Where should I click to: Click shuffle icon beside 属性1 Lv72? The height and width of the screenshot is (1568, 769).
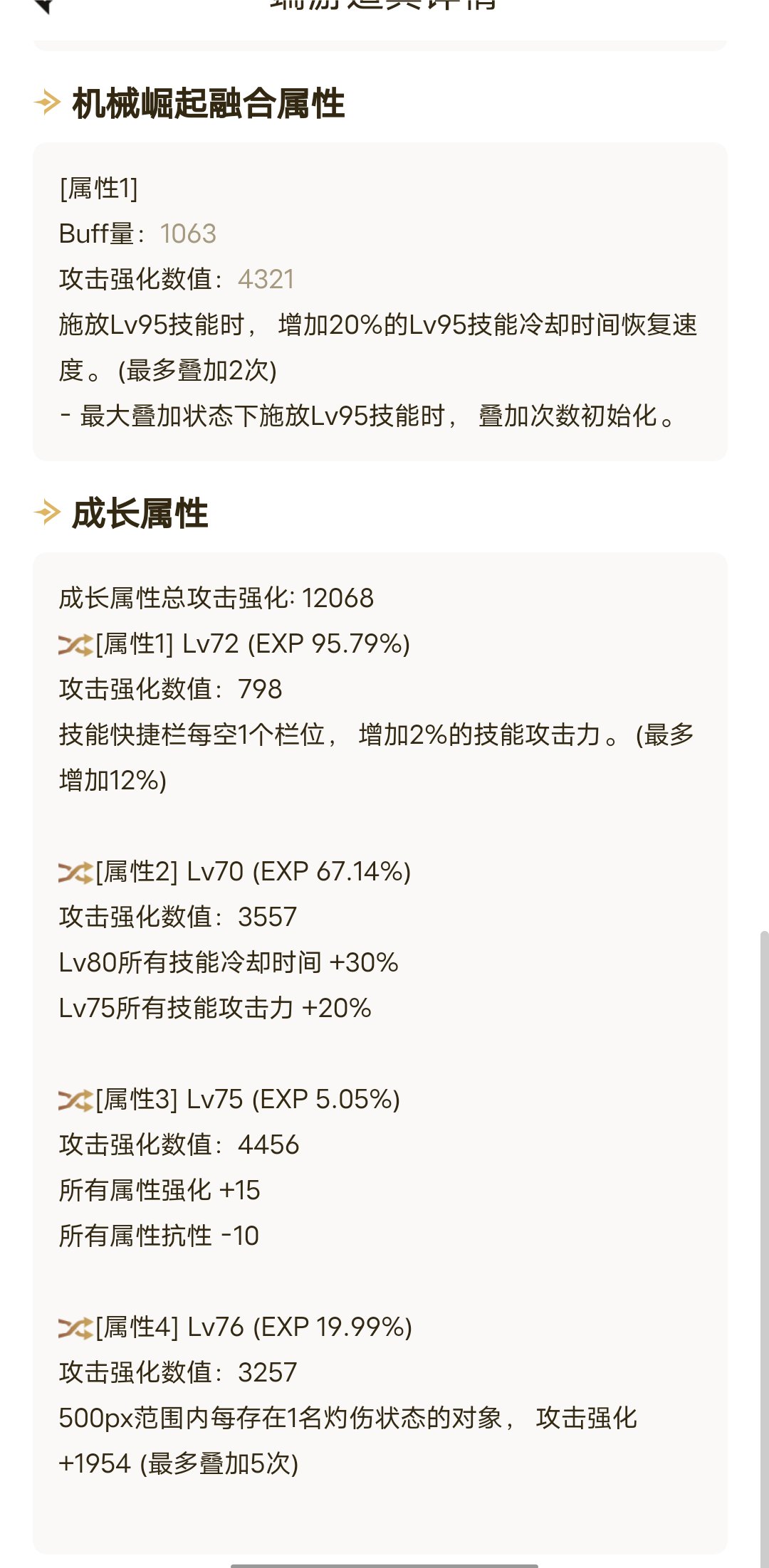pyautogui.click(x=76, y=645)
